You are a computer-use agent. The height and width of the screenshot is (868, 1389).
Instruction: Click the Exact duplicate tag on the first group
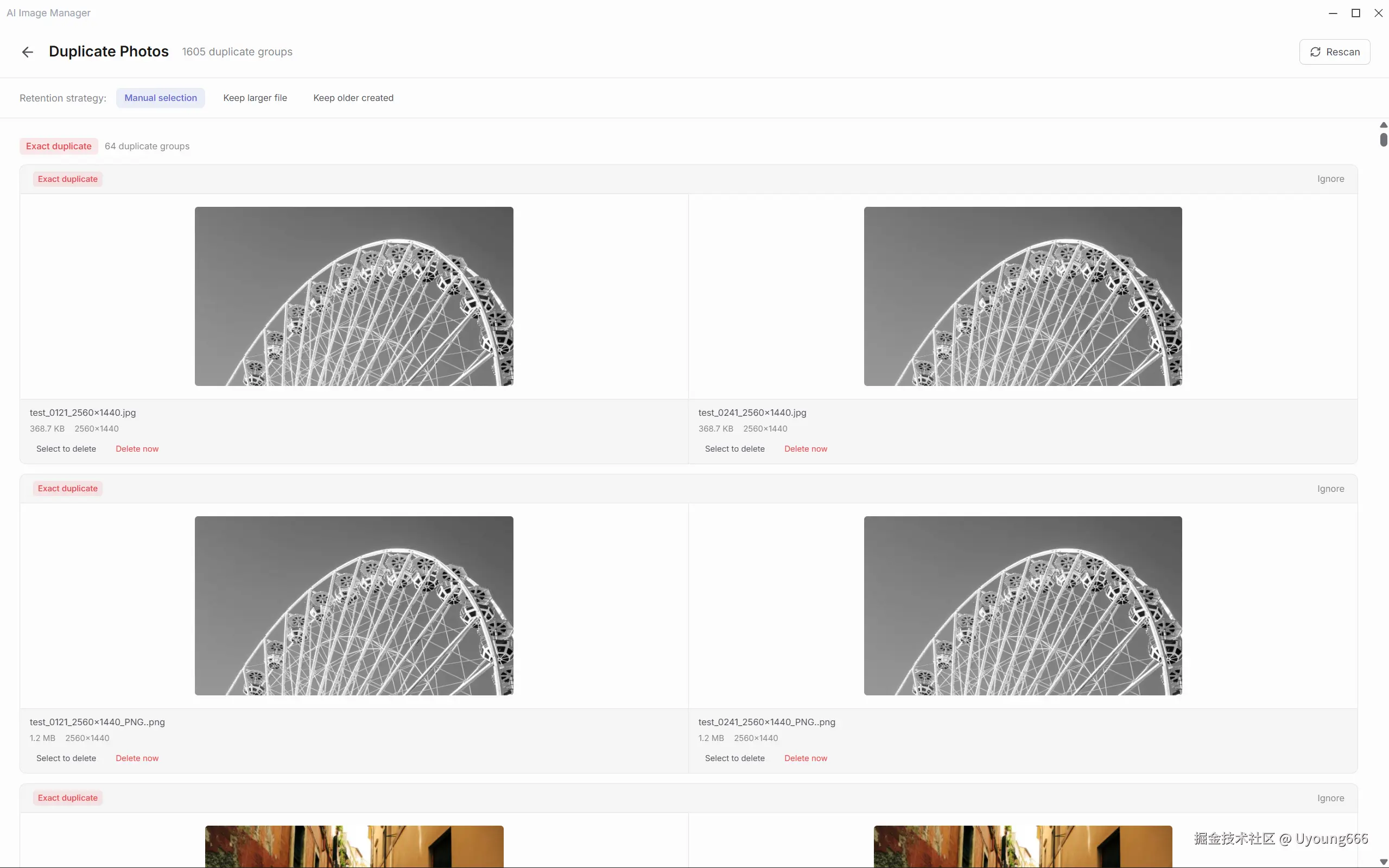tap(68, 179)
